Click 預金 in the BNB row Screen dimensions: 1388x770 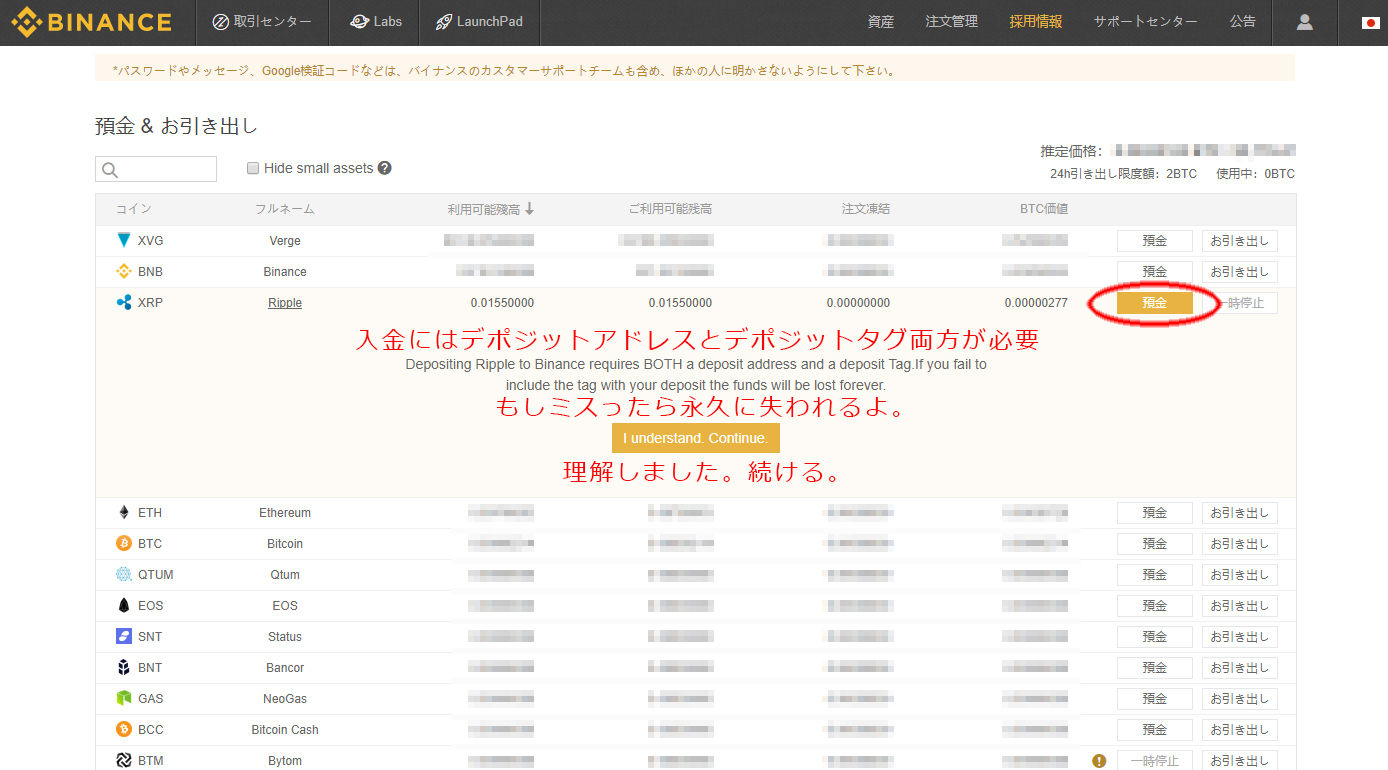tap(1155, 271)
